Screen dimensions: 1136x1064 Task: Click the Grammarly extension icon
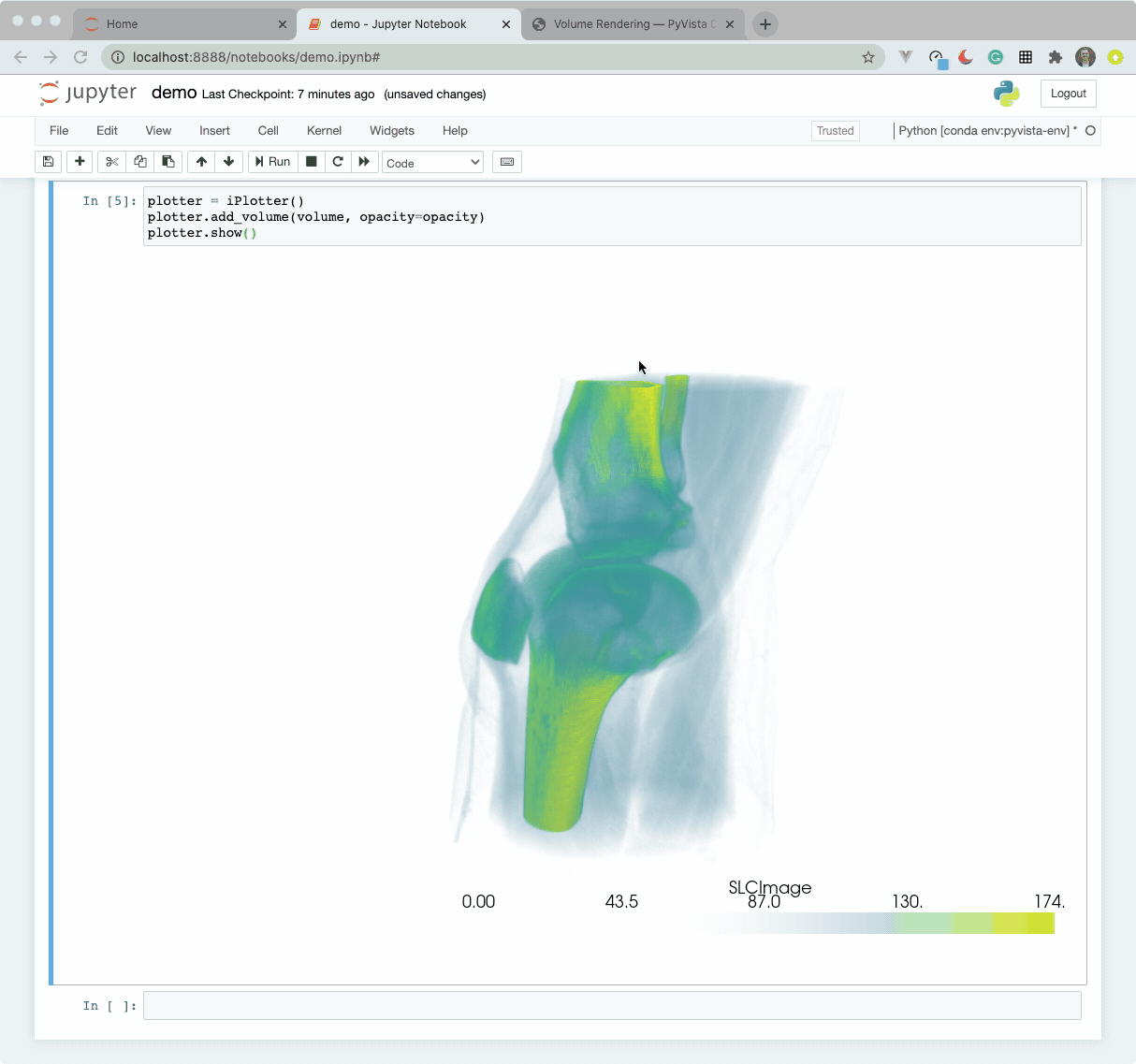tap(996, 57)
